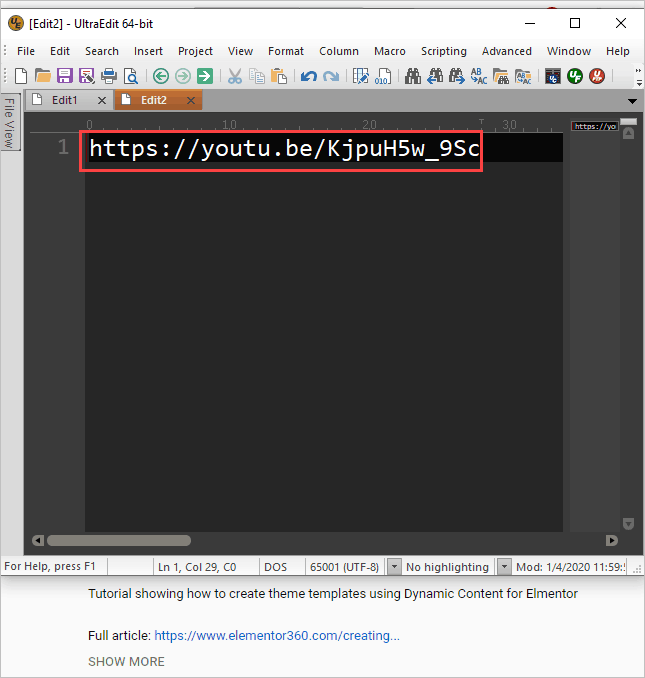Open the highlighting dropdown after No highlighting

tap(504, 566)
